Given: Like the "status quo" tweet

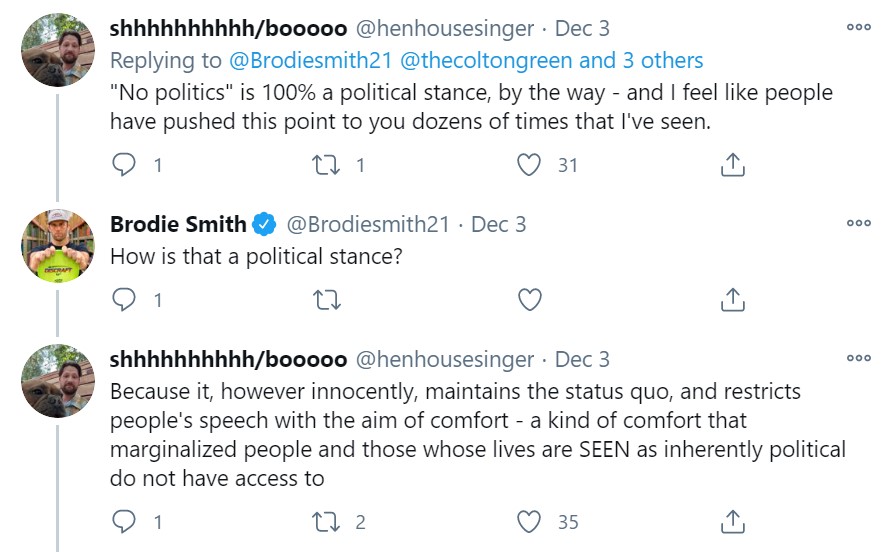Looking at the screenshot, I should 529,521.
